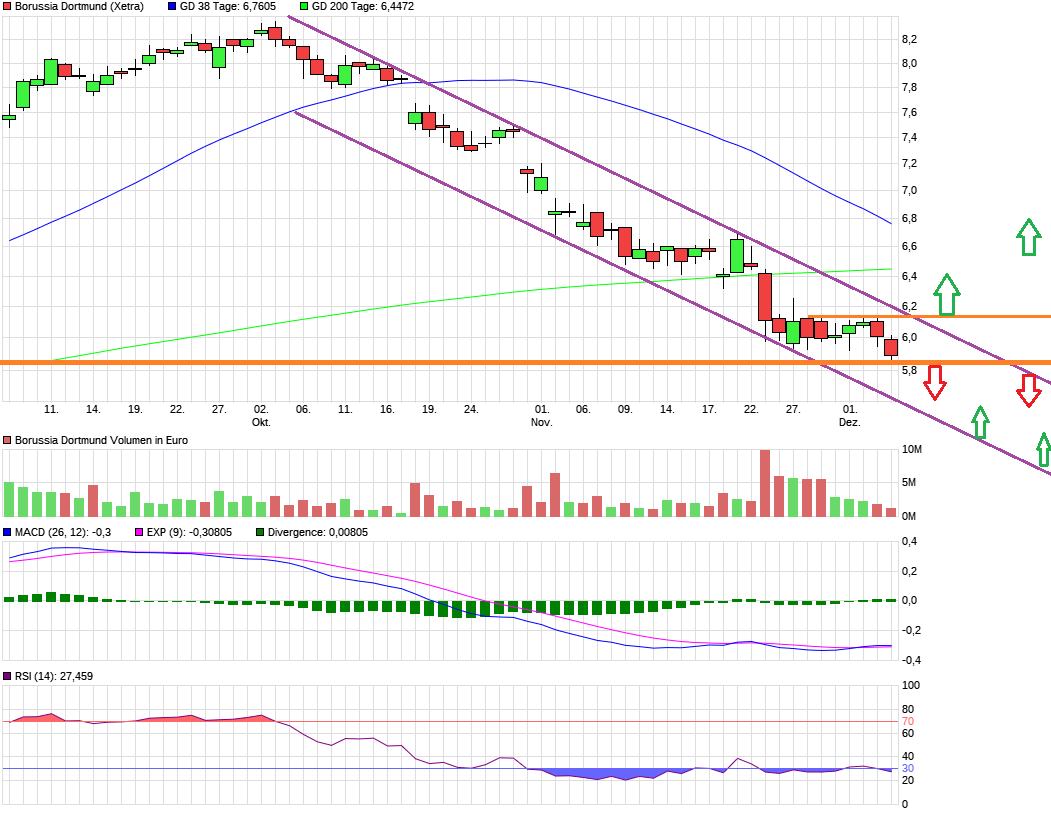Click the Volumen in Euro legend swatch
The width and height of the screenshot is (1051, 814).
[x=7, y=441]
